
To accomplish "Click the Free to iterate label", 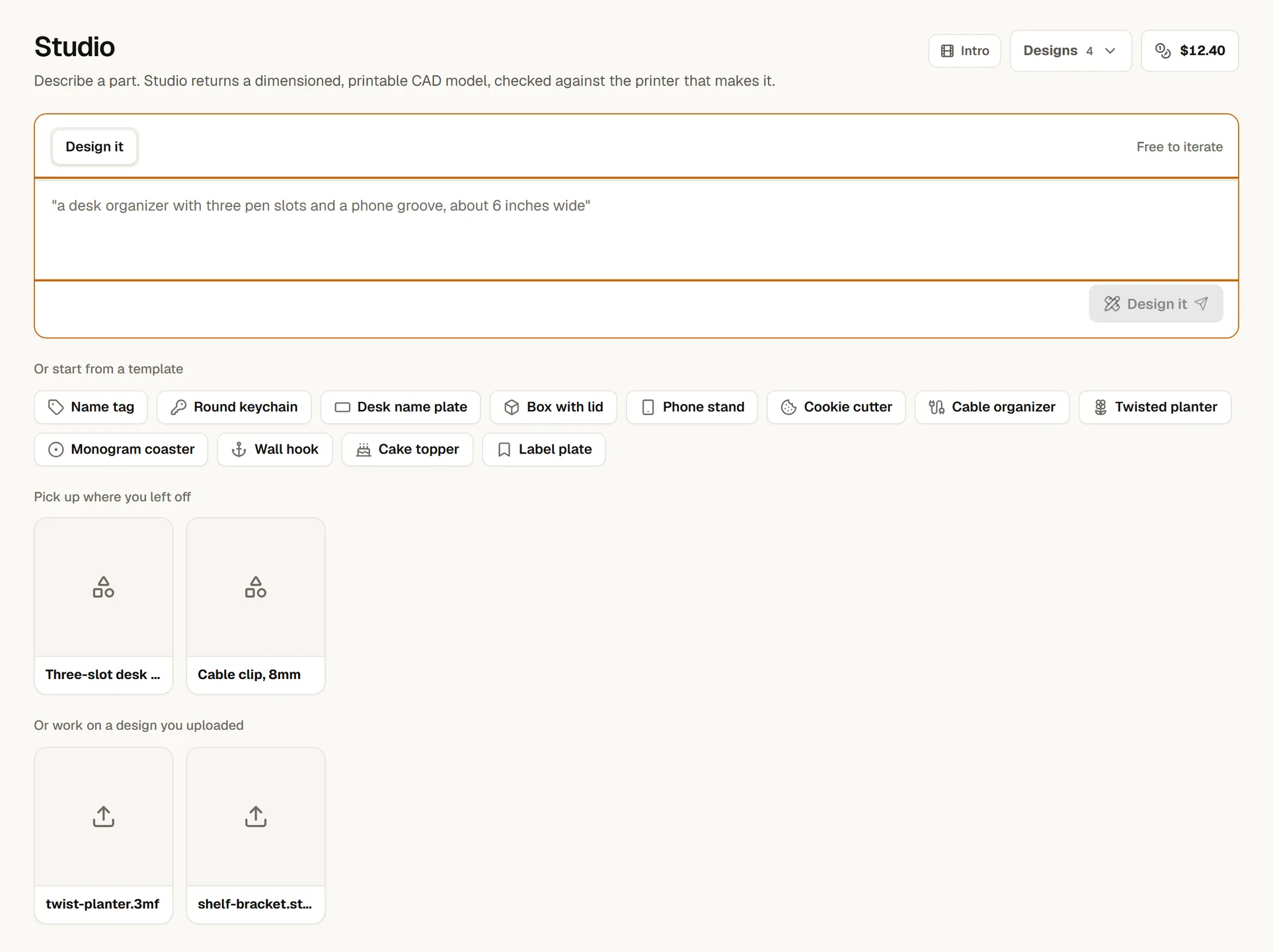I will tap(1179, 147).
